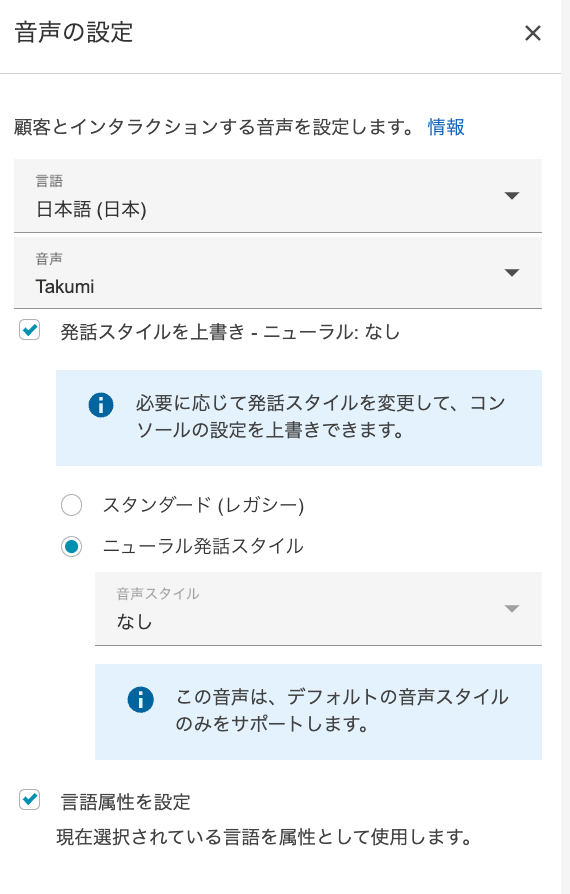
Task: Click the 言語属性を設定 label text
Action: point(125,802)
